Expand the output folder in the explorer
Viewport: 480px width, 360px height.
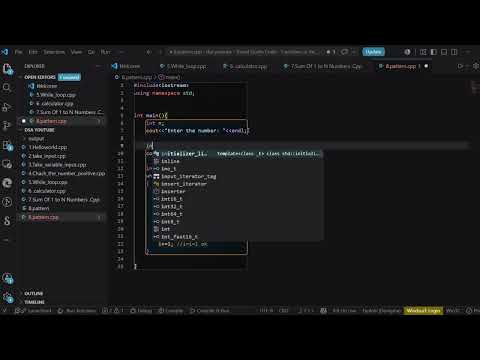click(x=36, y=139)
